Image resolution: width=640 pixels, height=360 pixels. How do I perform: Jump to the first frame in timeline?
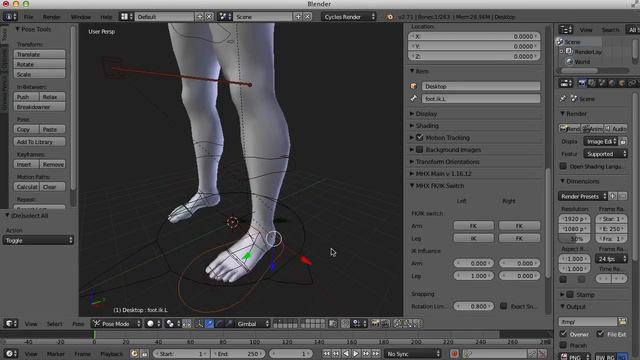click(x=326, y=353)
